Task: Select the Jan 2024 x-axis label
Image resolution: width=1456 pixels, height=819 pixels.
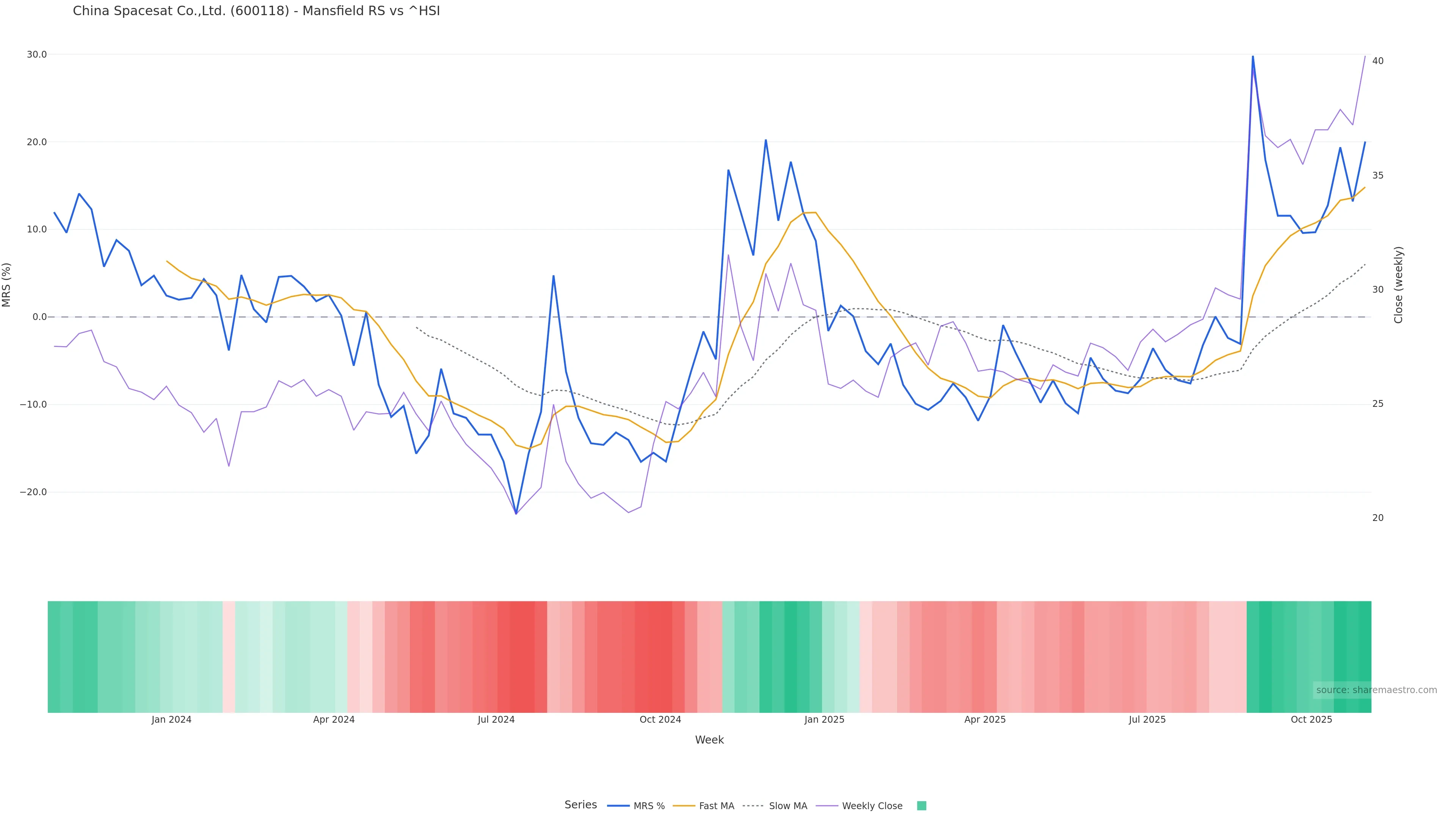Action: click(171, 720)
